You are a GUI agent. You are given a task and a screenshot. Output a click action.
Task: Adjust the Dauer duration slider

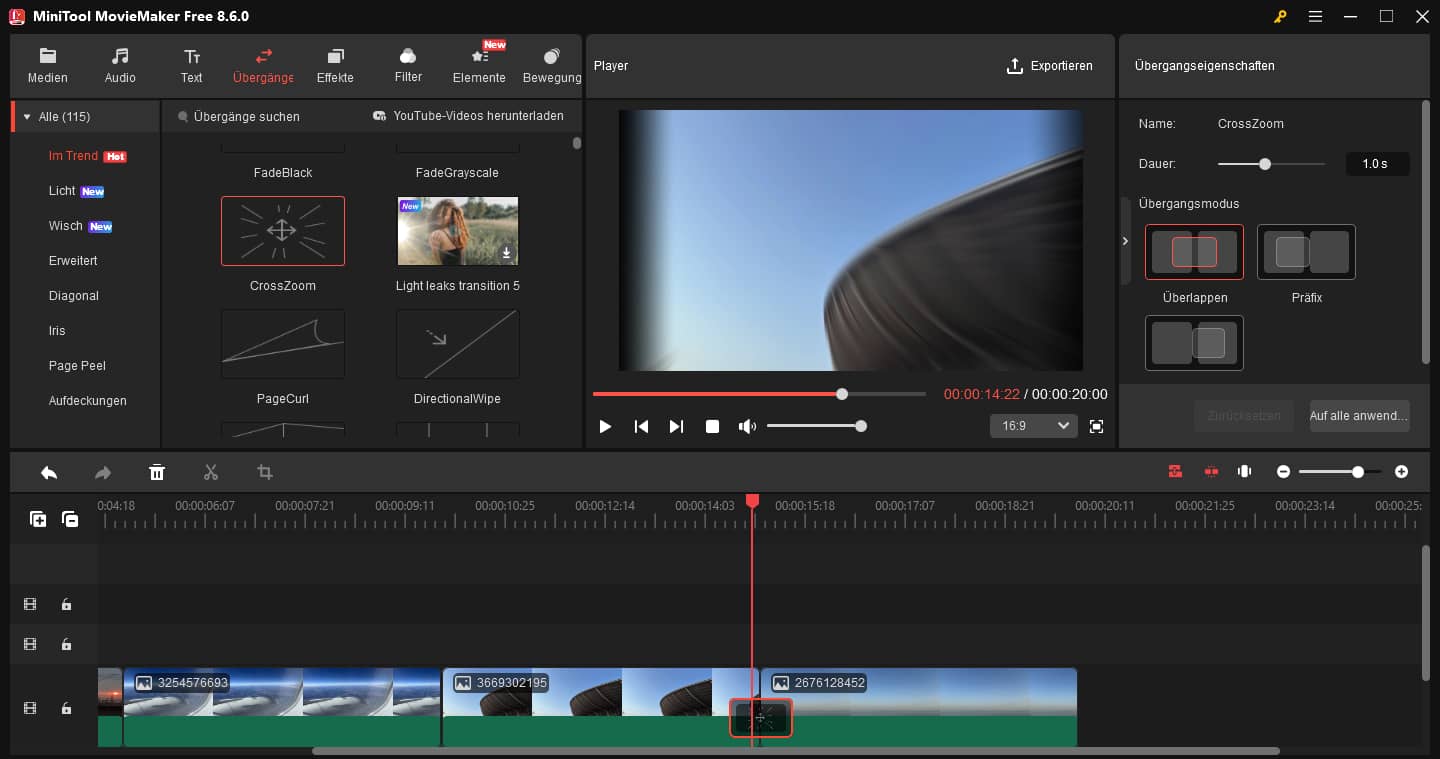[1265, 164]
